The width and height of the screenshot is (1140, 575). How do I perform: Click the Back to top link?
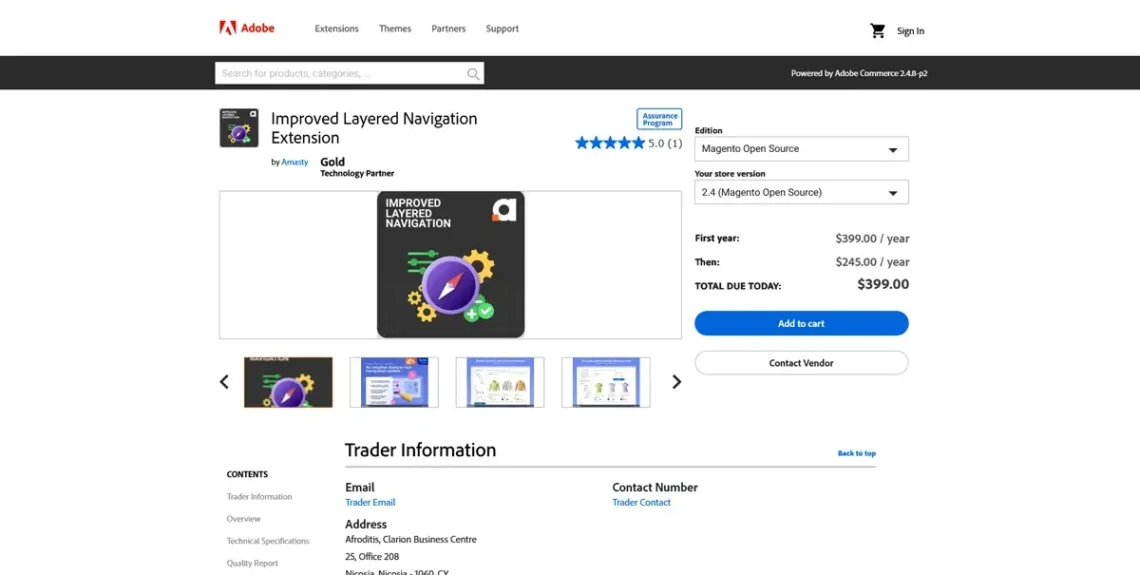(x=856, y=453)
